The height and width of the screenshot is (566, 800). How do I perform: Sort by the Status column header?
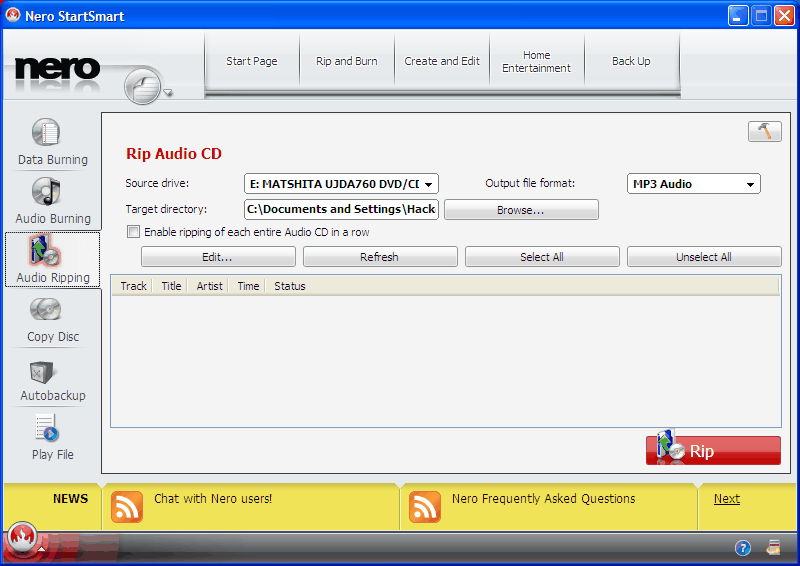[289, 286]
